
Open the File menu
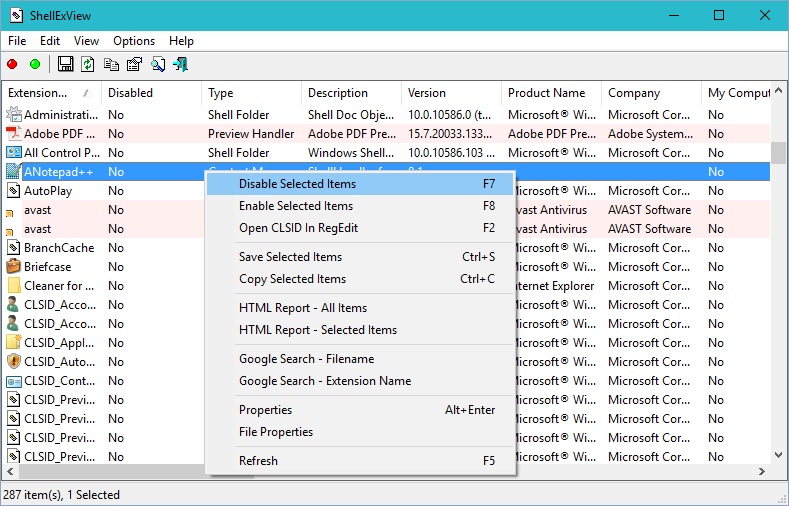tap(17, 41)
